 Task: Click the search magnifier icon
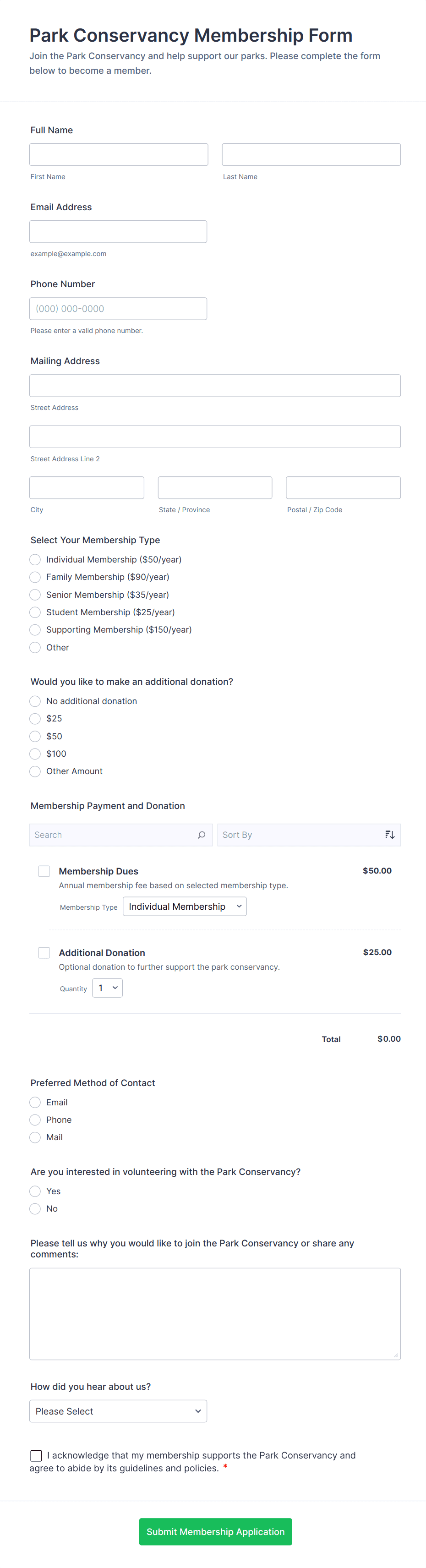[202, 835]
